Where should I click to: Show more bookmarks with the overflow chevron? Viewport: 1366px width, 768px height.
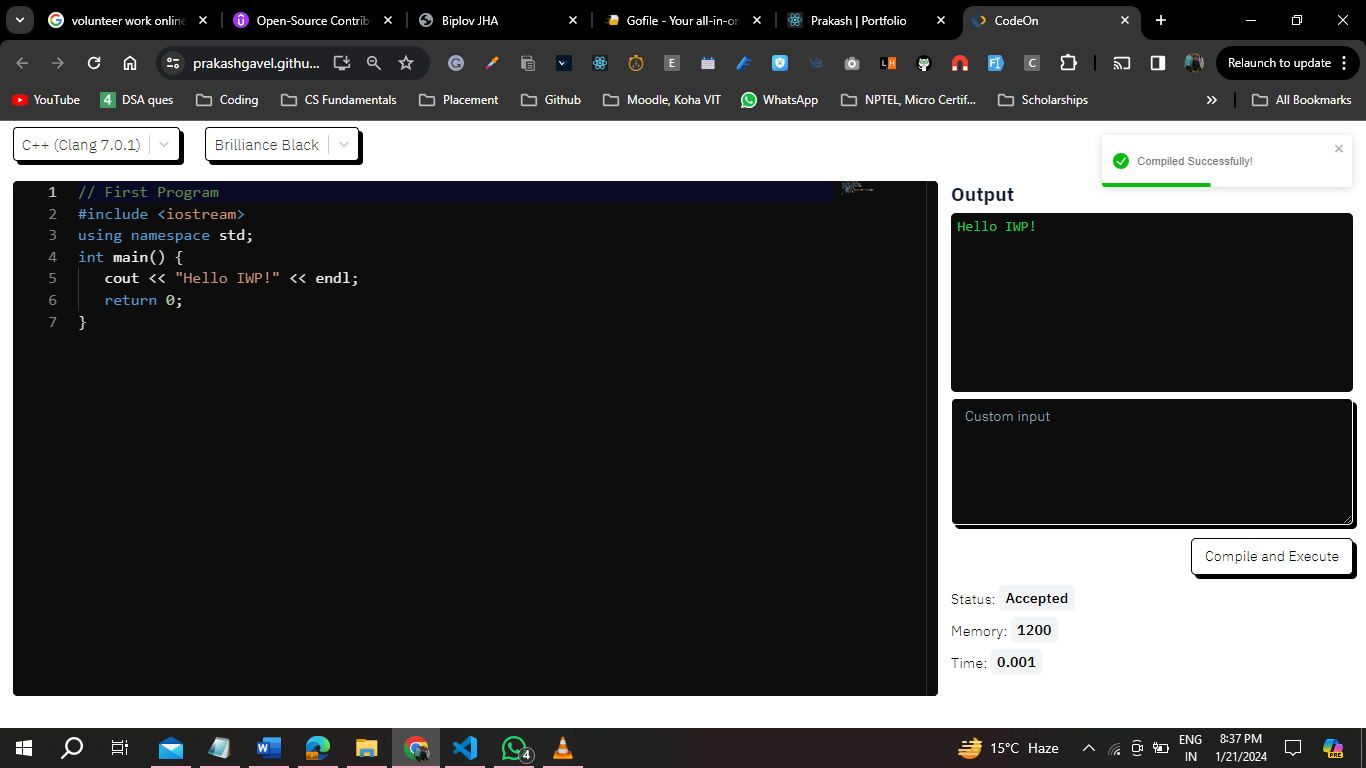tap(1212, 100)
